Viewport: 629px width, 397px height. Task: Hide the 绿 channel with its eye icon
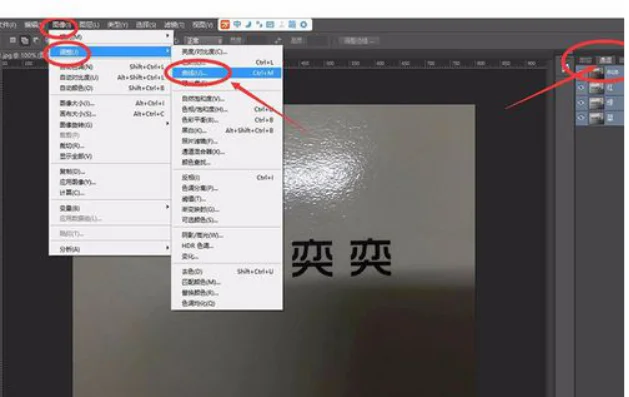point(581,103)
